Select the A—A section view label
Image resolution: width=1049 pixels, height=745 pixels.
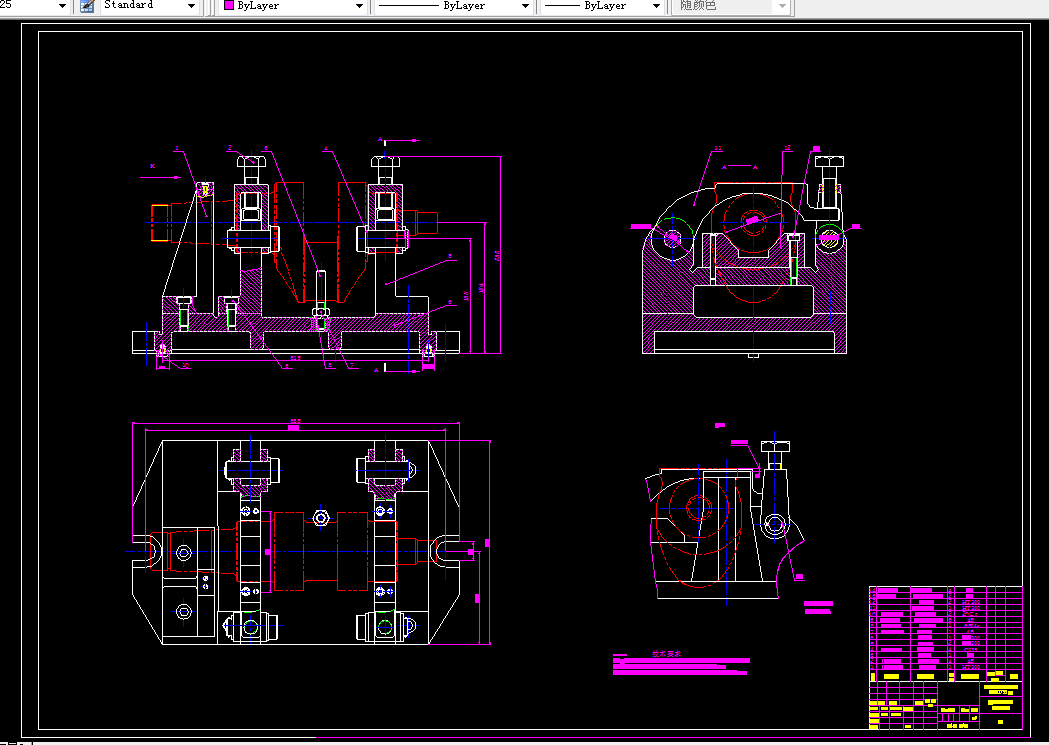click(739, 167)
